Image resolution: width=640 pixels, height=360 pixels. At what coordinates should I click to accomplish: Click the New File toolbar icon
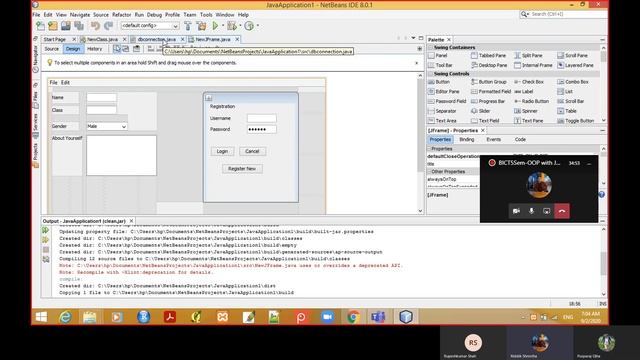click(40, 26)
